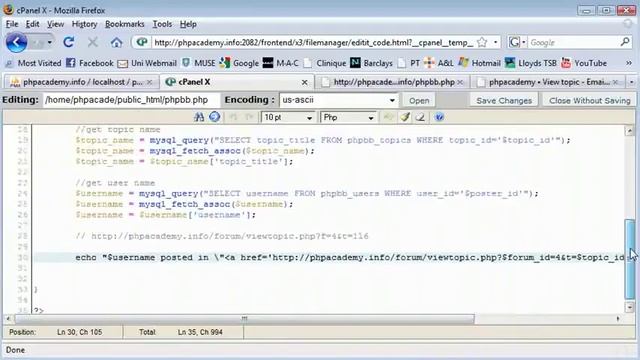Switch to the phpacademy View topic tab
This screenshot has height=360, width=640.
(x=548, y=82)
